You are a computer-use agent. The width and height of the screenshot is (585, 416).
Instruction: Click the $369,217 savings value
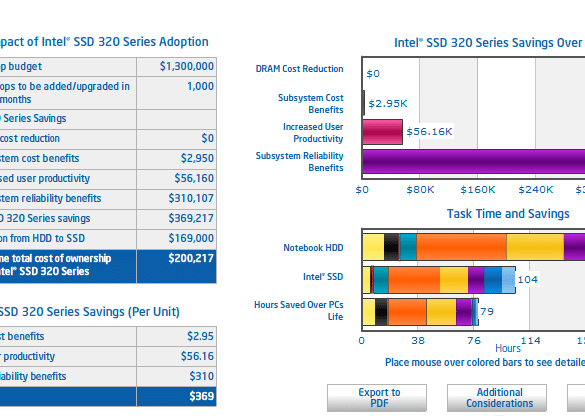pos(191,218)
